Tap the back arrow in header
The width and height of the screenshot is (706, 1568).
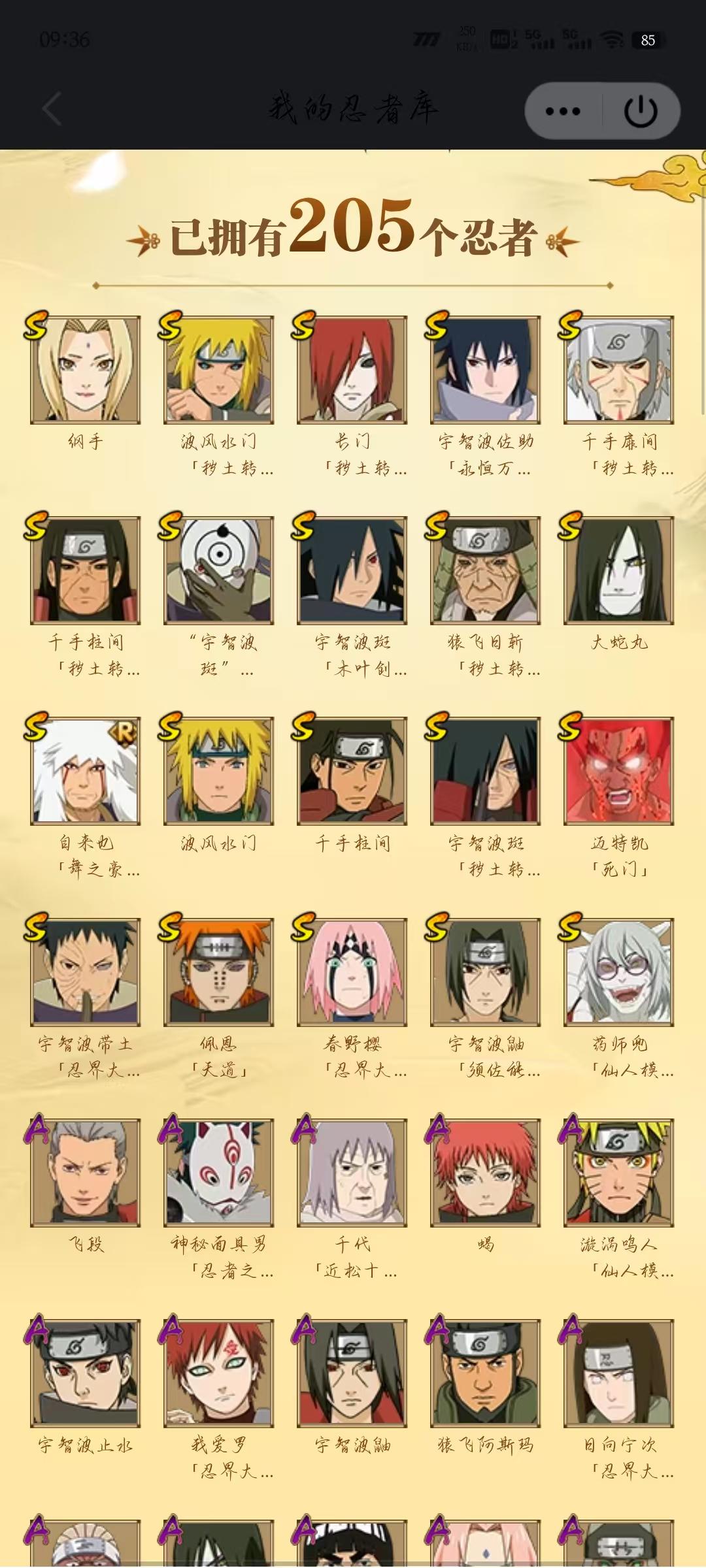tap(52, 109)
